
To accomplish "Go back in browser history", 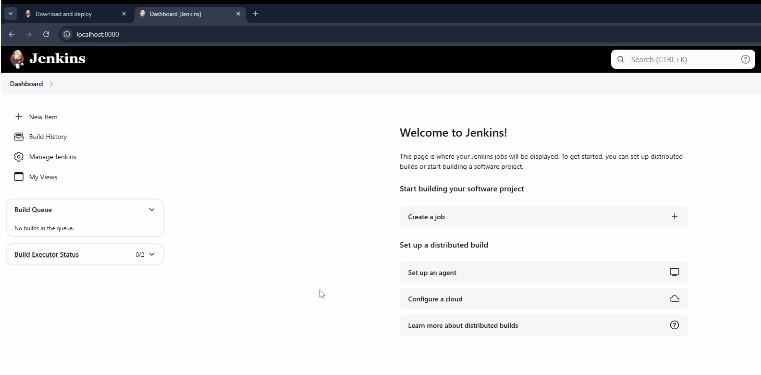I will [12, 34].
